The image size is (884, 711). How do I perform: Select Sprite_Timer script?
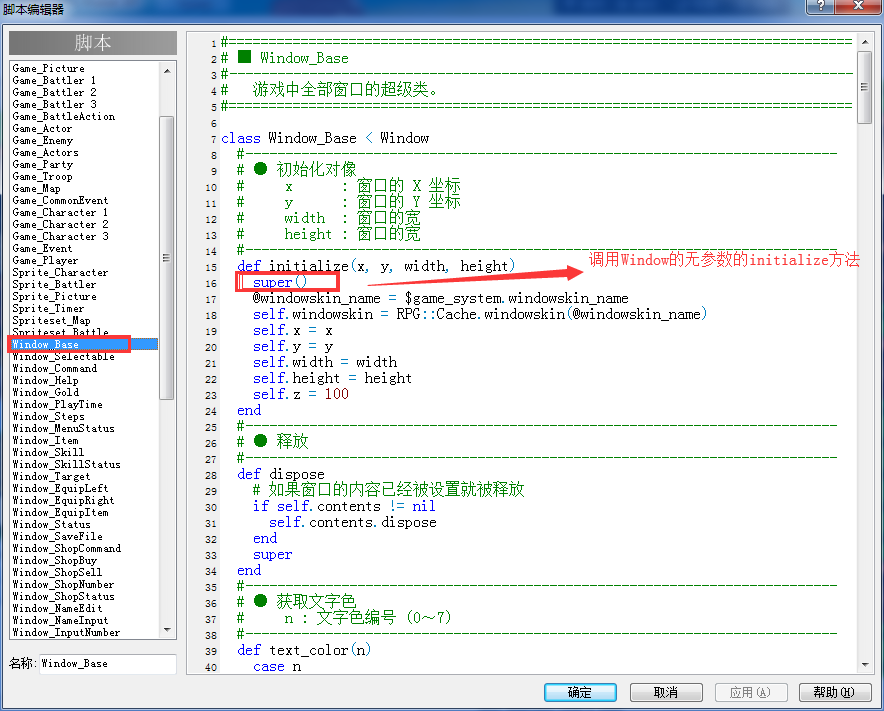pyautogui.click(x=48, y=308)
